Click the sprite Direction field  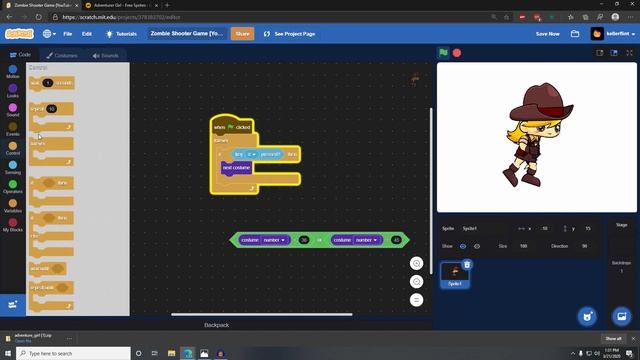point(584,246)
